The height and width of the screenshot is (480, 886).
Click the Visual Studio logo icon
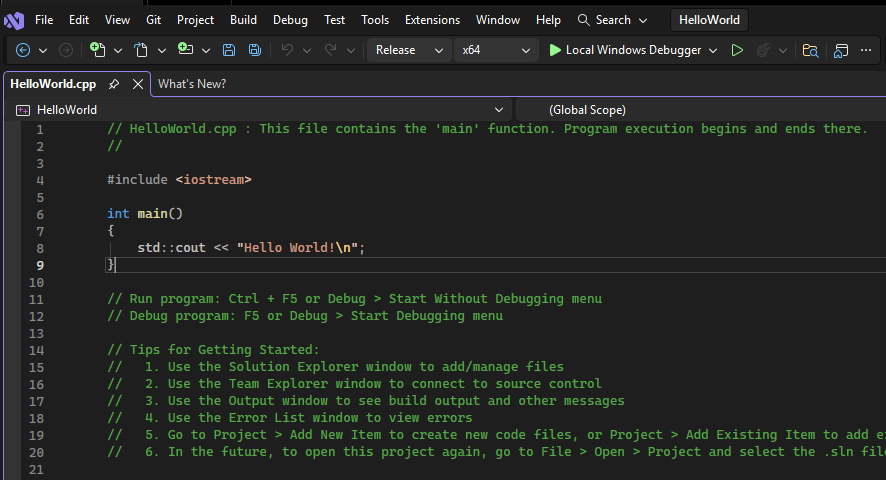(14, 20)
